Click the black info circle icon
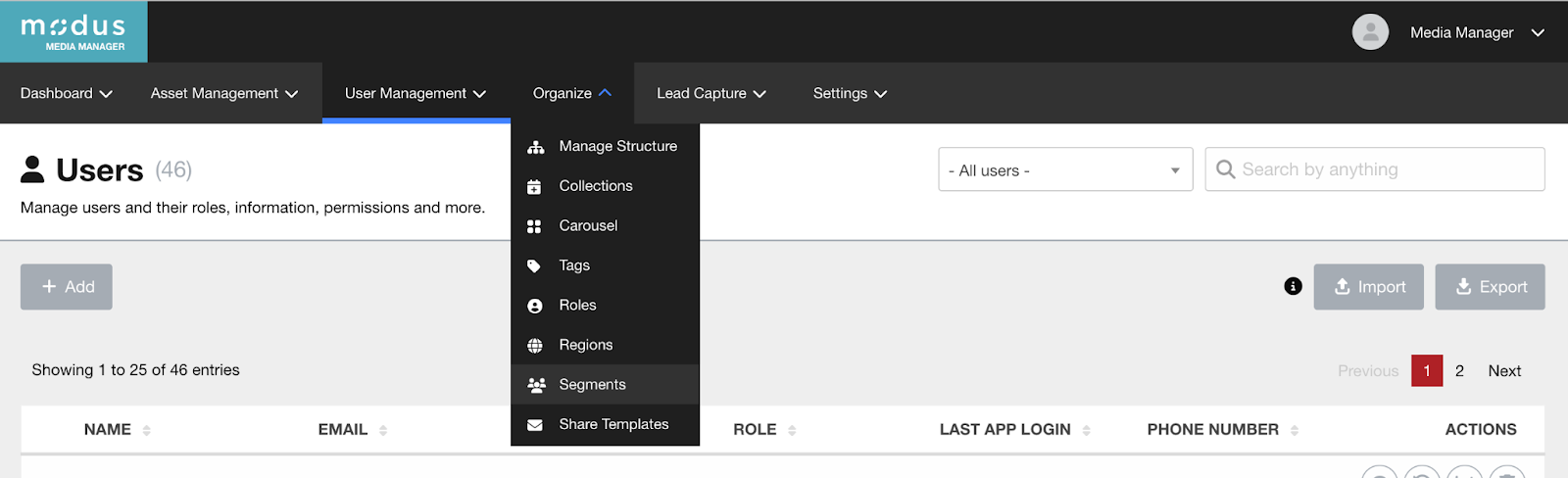The image size is (1568, 478). pos(1293,286)
